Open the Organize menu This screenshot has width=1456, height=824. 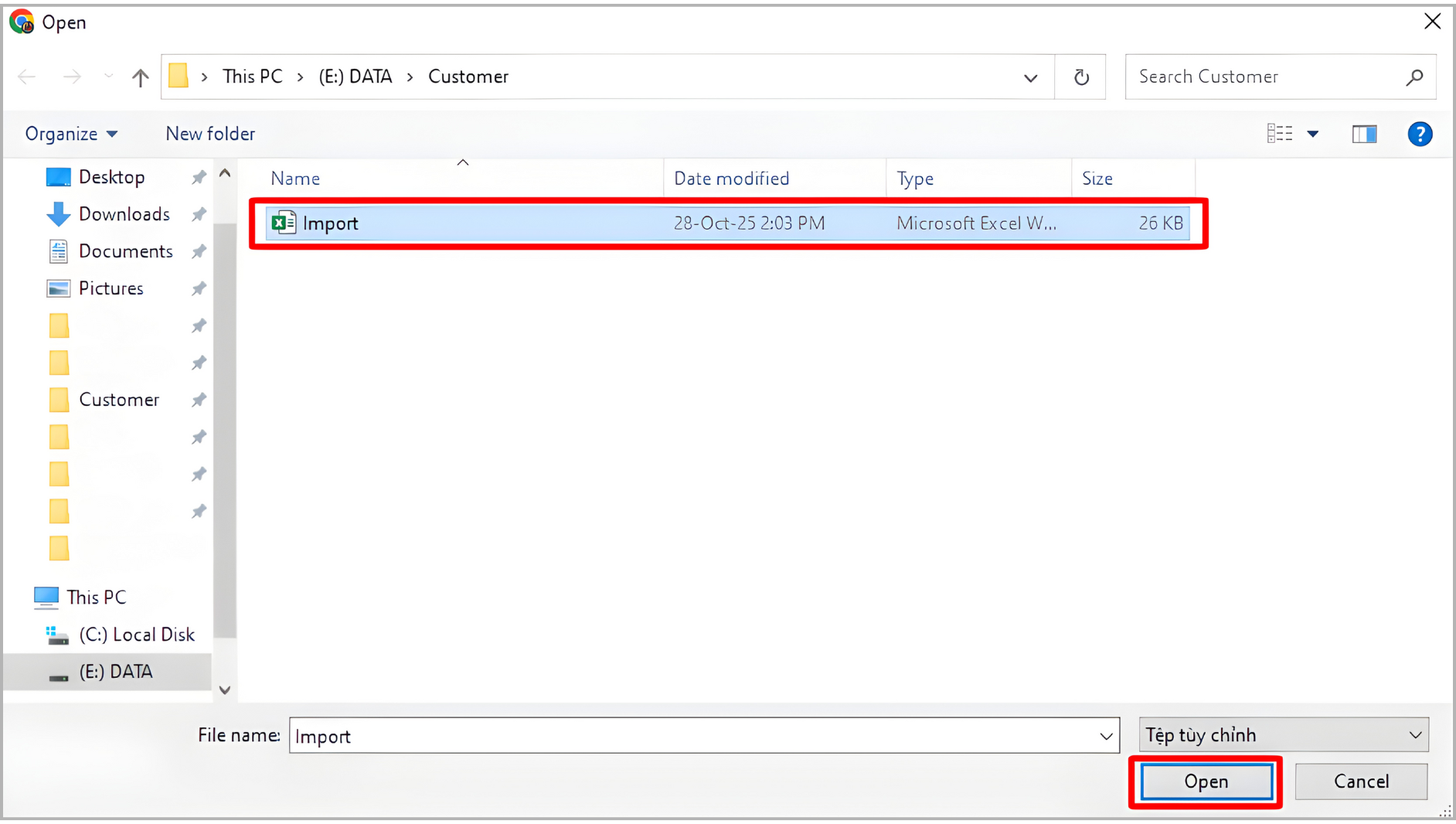[x=71, y=134]
